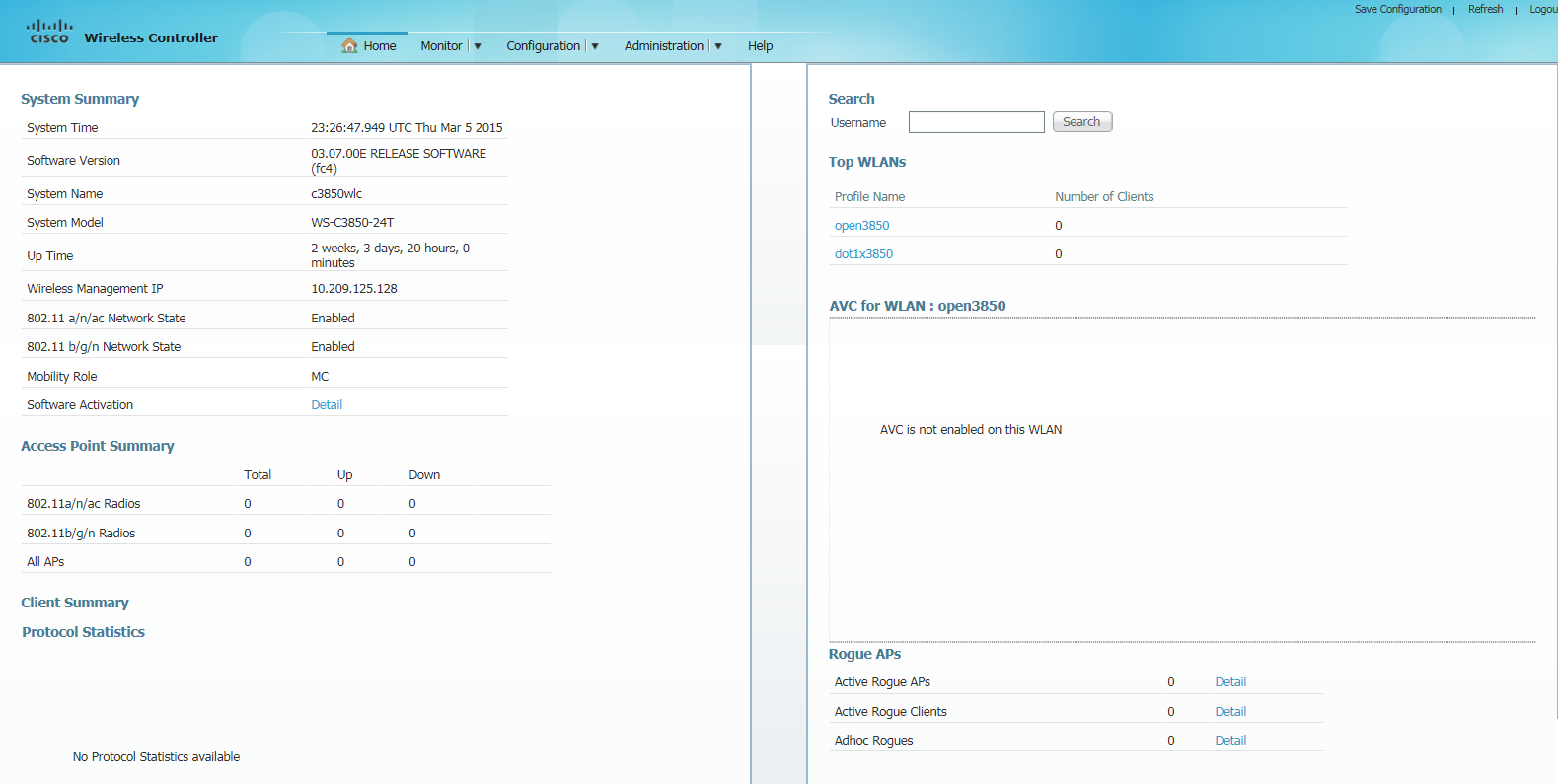Select the '03.07.00E RELEASE SOFTWARE' version text

[x=399, y=154]
